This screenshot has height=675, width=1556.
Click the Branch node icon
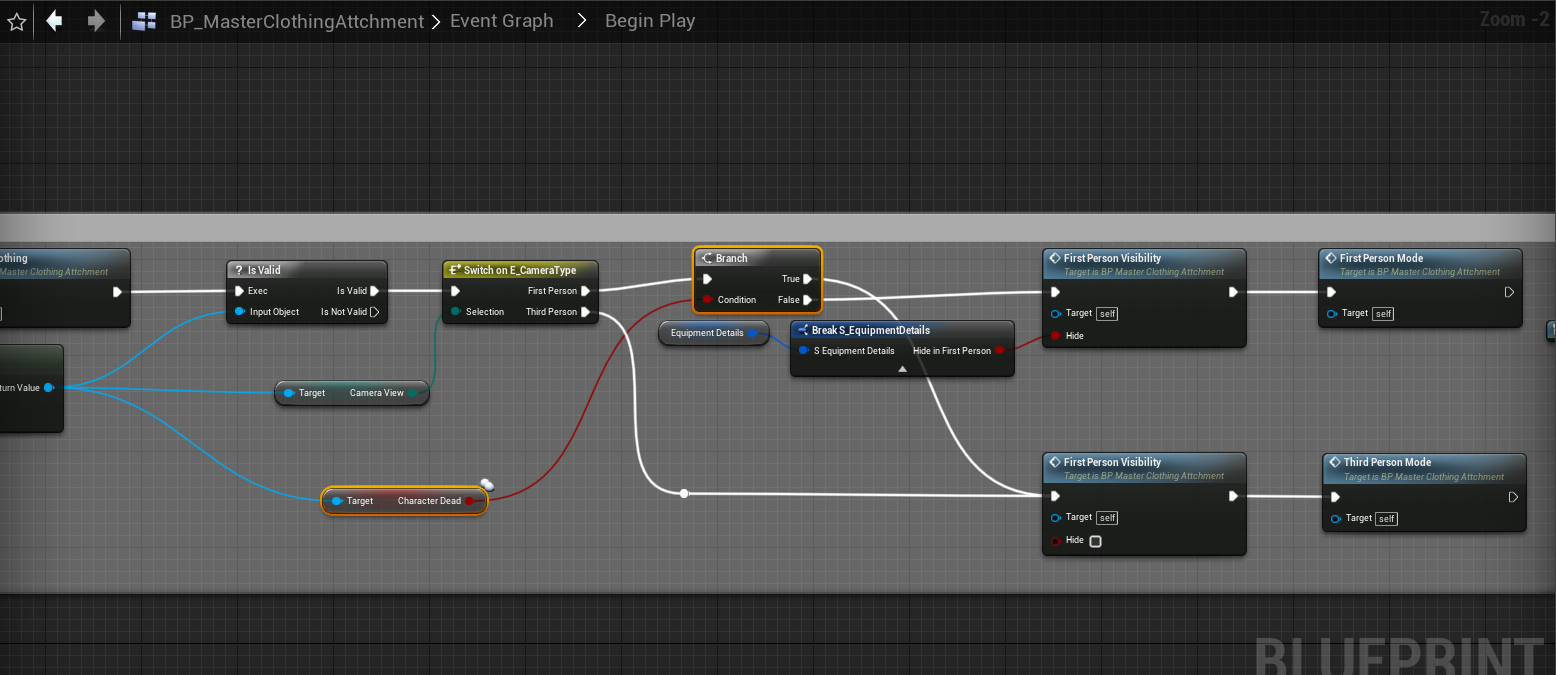pos(706,258)
